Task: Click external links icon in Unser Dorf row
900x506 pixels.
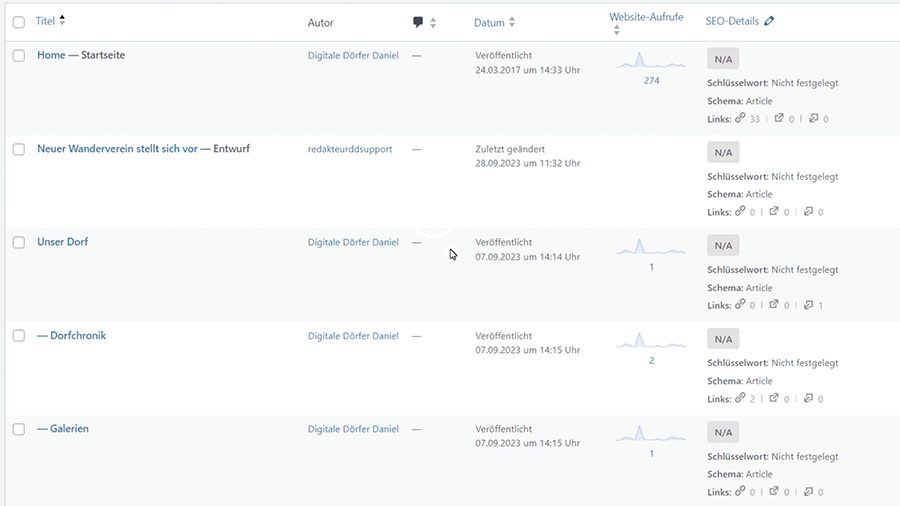Action: (x=775, y=305)
